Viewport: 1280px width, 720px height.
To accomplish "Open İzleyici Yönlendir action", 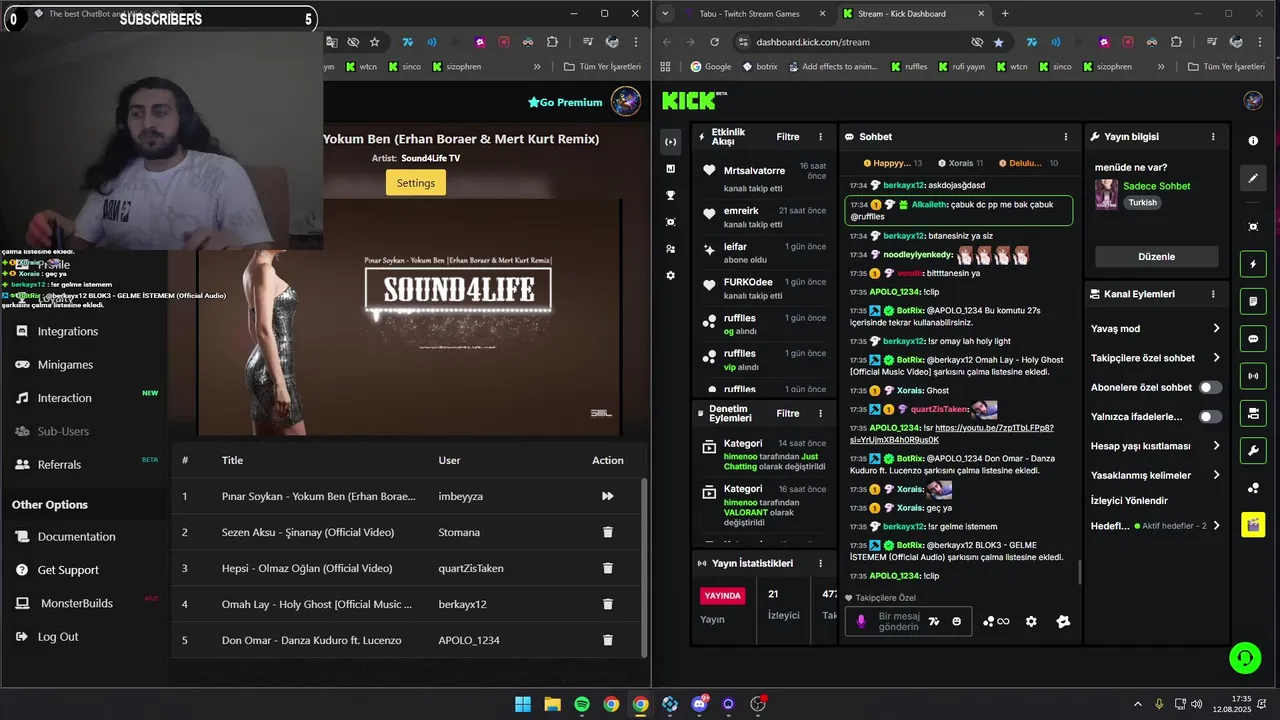I will 1129,501.
